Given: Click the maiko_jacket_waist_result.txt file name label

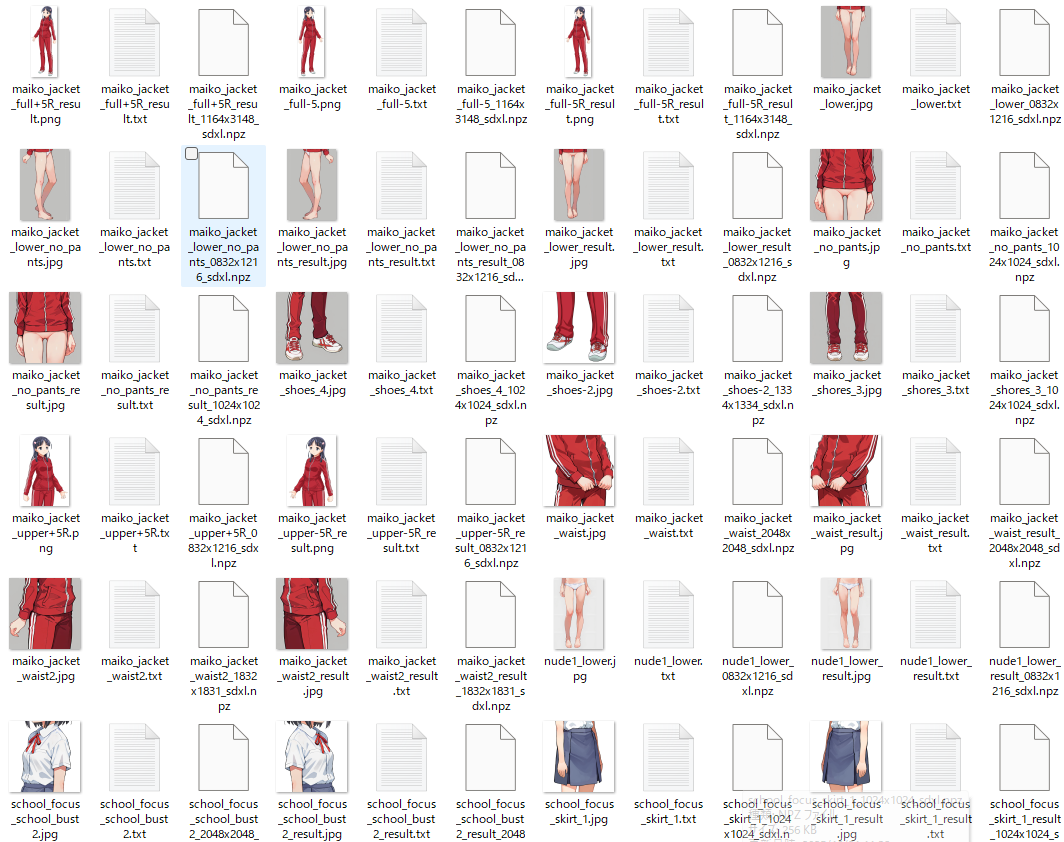Looking at the screenshot, I should click(935, 533).
